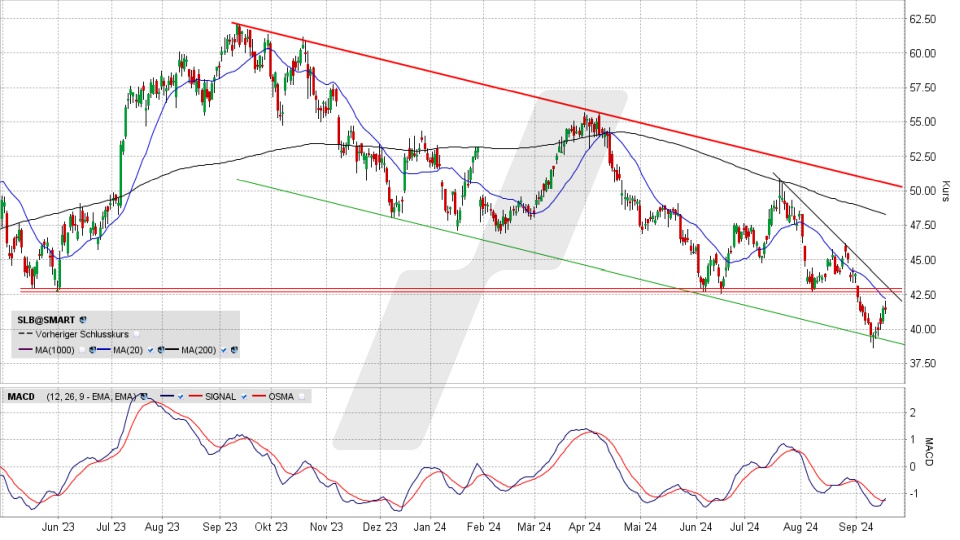Enable the MA(1000) checkbox
Screen dimensions: 960x540
coord(82,350)
